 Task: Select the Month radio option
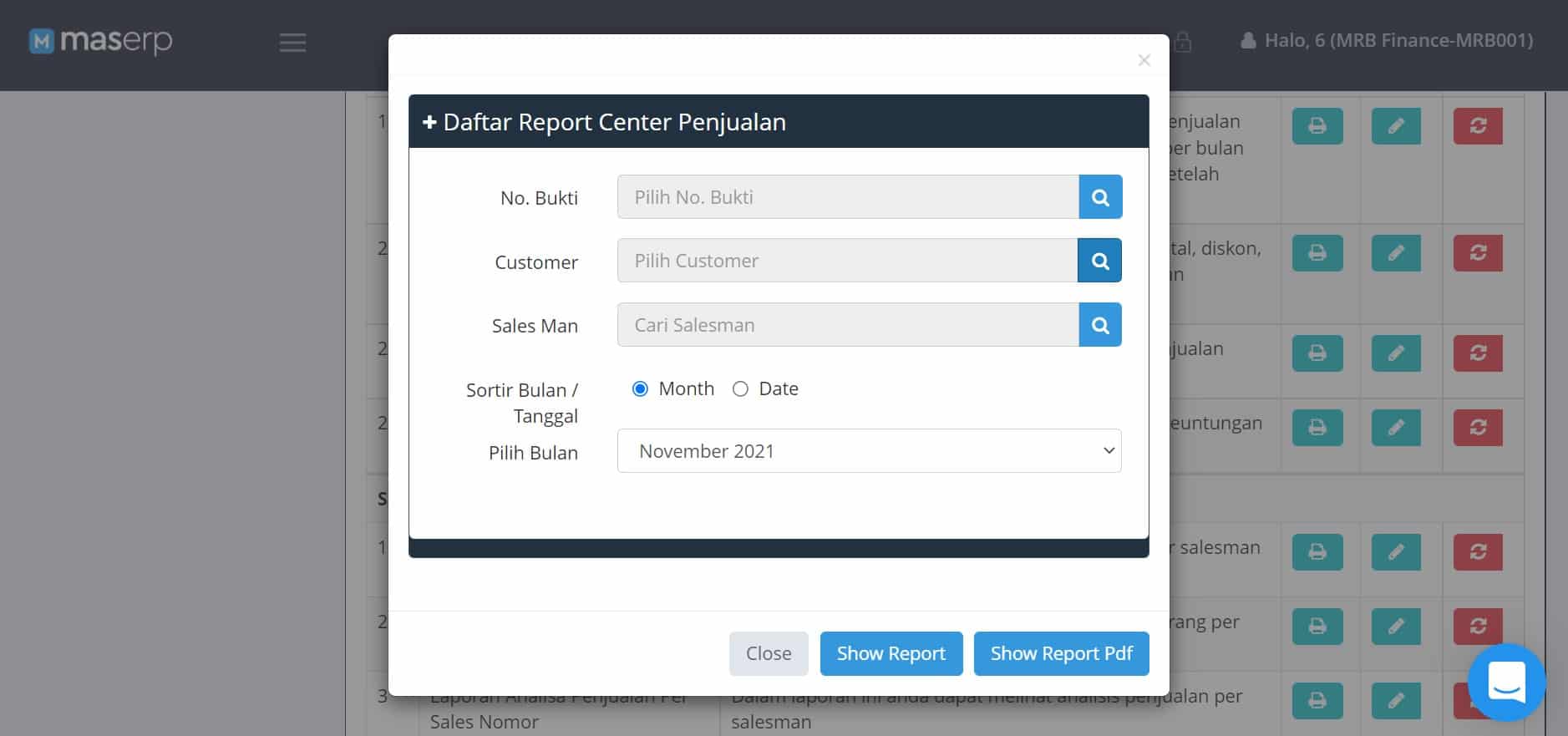(x=640, y=388)
